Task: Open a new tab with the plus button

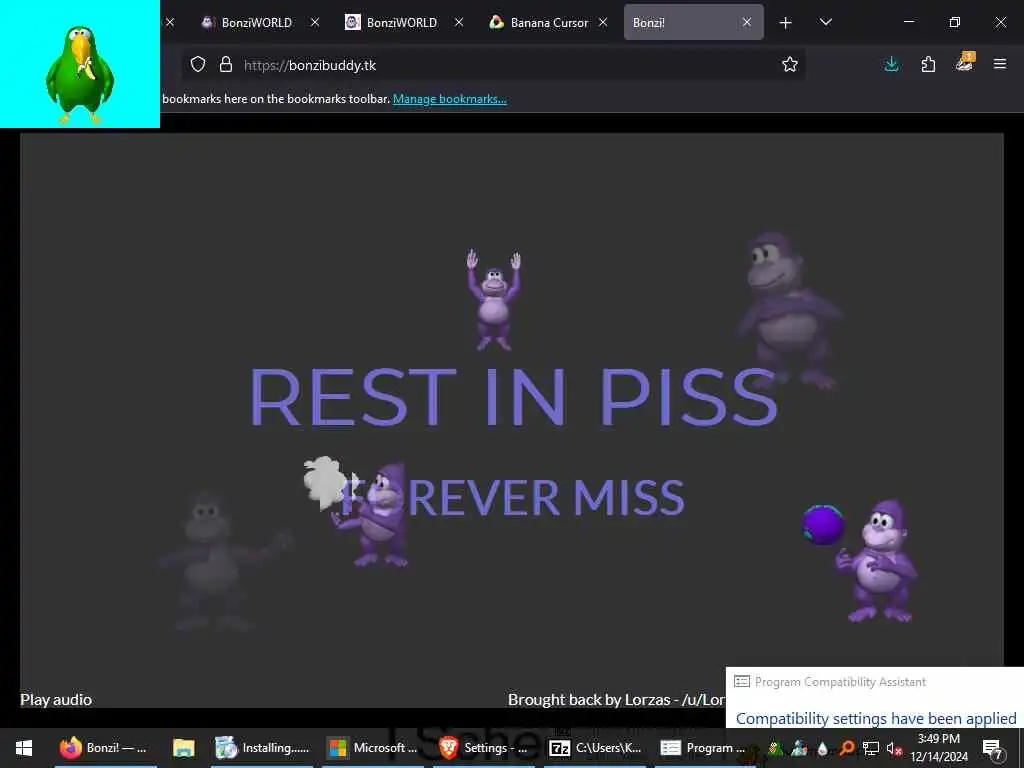Action: [786, 23]
